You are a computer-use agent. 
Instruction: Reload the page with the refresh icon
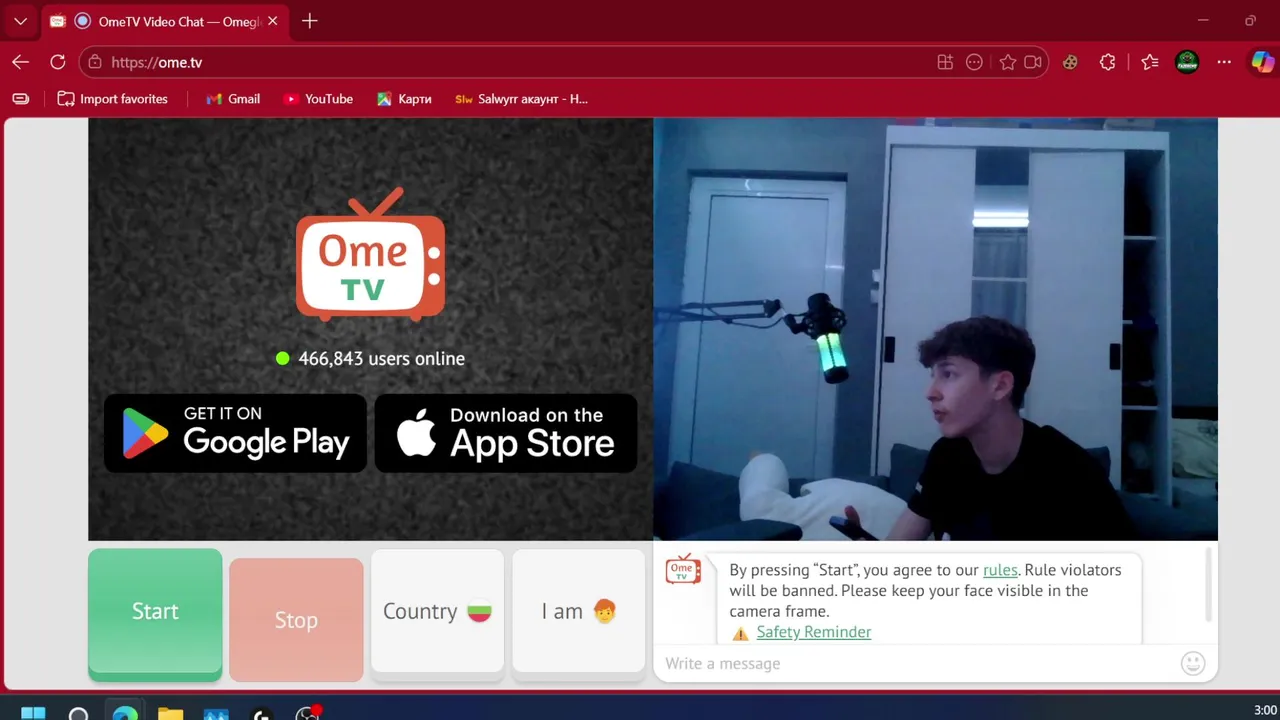pyautogui.click(x=58, y=62)
